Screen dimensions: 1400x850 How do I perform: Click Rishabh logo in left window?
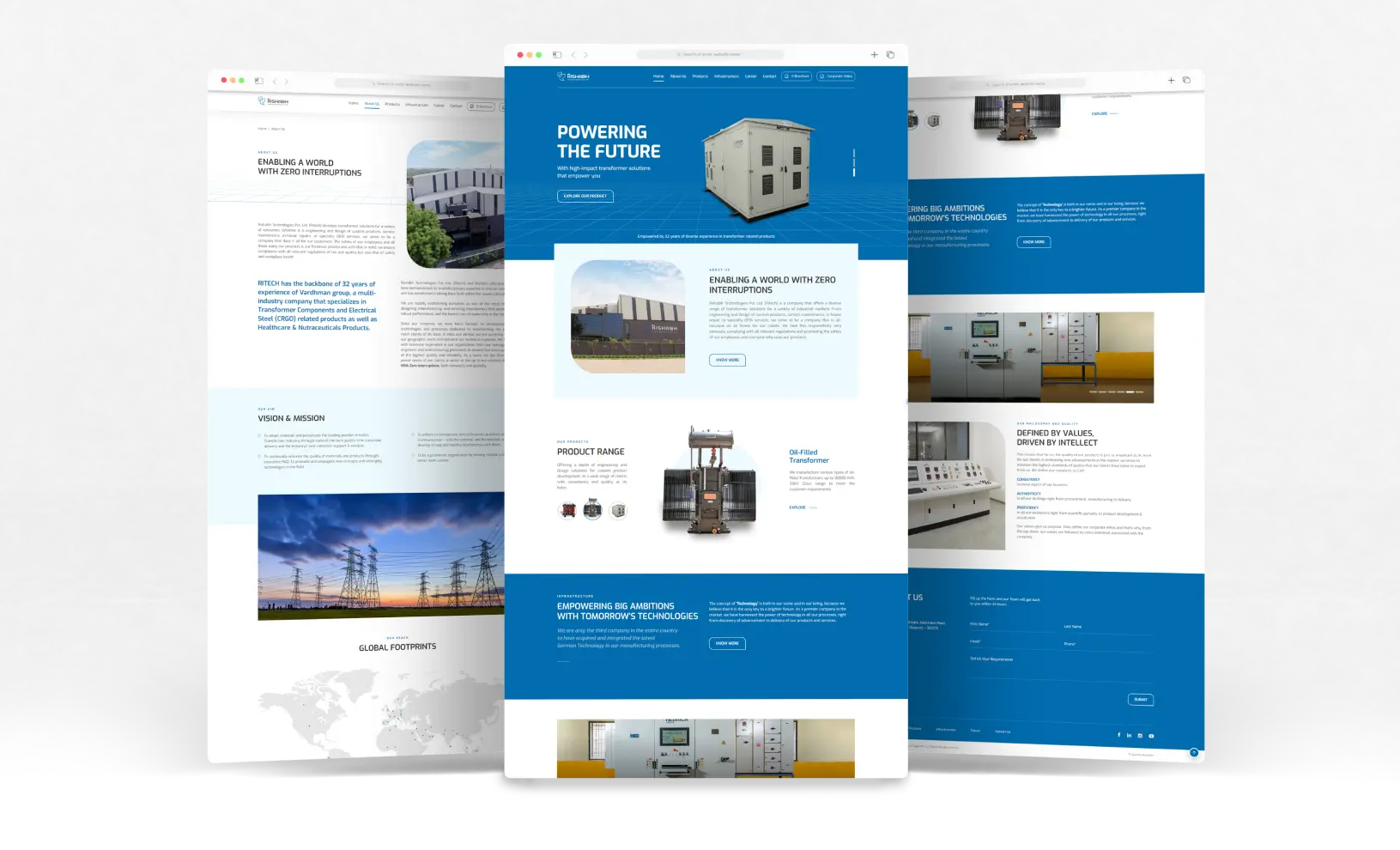coord(273,100)
